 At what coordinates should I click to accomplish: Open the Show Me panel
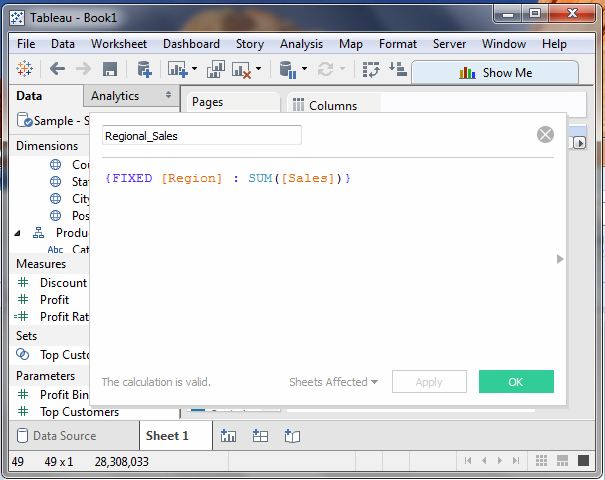click(495, 72)
